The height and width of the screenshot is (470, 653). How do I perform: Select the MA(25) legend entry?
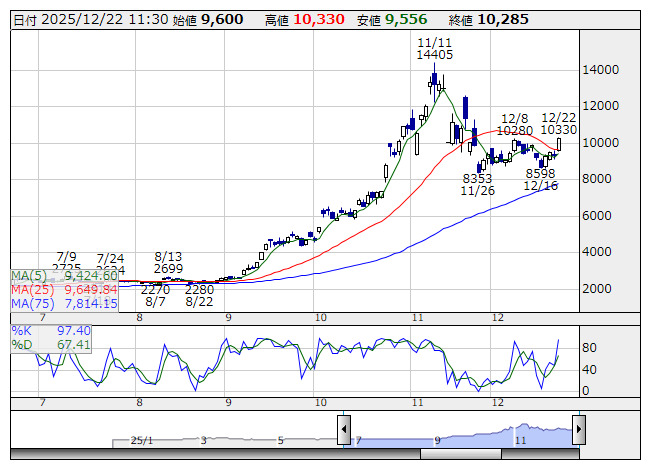[64, 289]
